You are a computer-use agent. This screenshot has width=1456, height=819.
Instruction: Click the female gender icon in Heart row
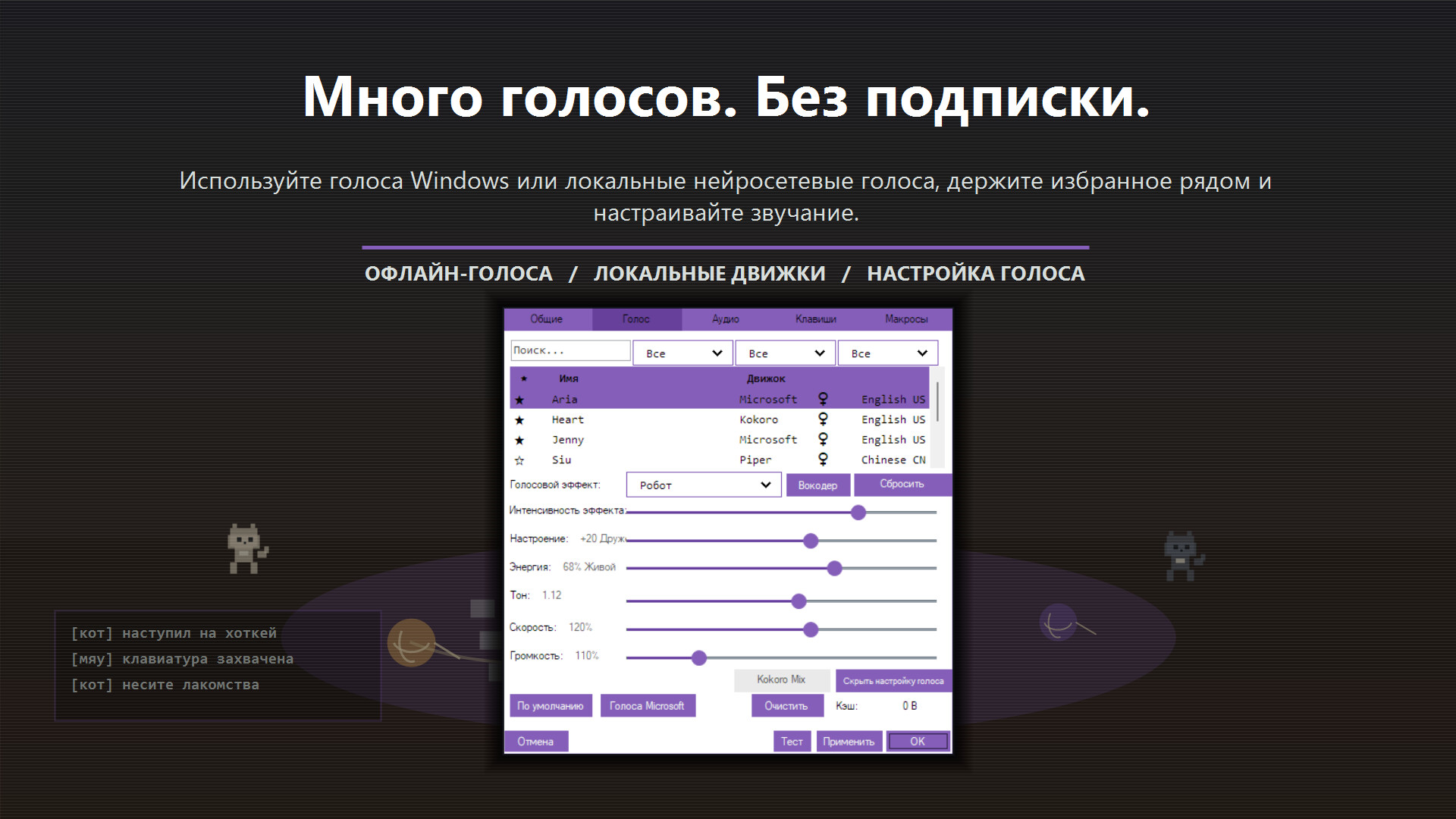(x=823, y=419)
